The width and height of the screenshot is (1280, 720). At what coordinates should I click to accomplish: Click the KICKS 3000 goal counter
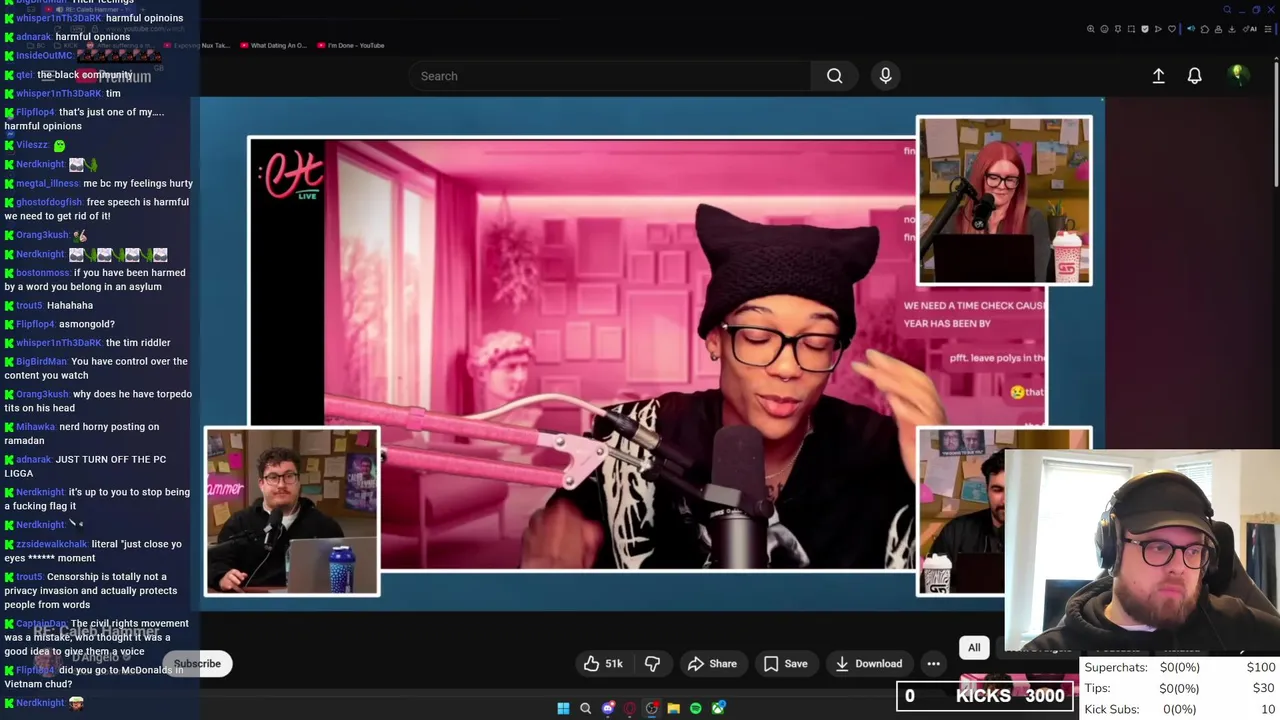(x=986, y=696)
